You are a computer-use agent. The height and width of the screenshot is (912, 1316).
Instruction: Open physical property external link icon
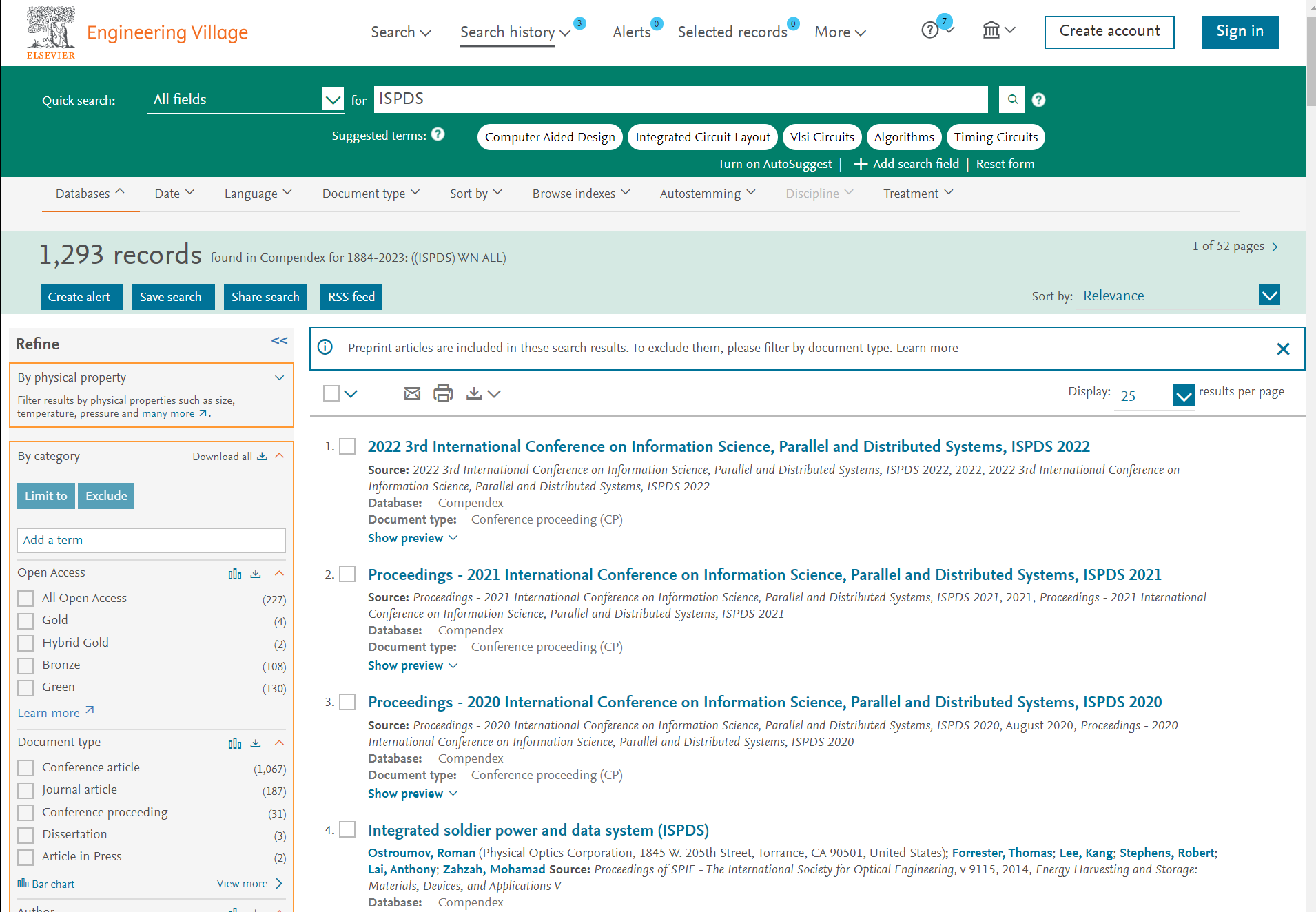click(x=203, y=413)
